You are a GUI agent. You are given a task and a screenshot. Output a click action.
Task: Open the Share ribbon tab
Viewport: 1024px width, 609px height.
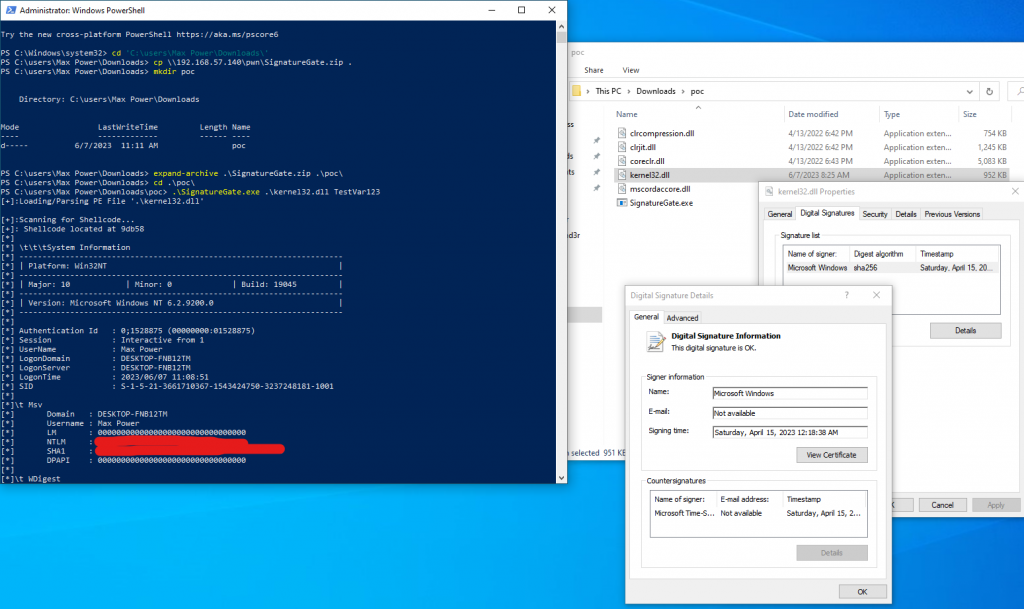point(594,70)
